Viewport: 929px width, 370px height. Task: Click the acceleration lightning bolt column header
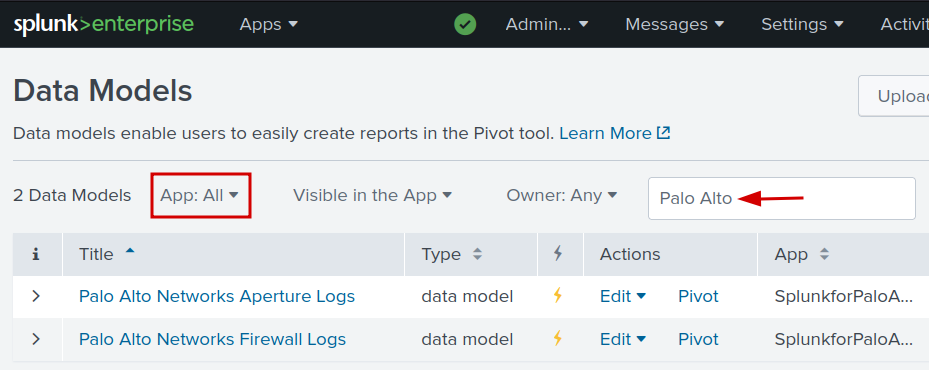click(x=558, y=254)
